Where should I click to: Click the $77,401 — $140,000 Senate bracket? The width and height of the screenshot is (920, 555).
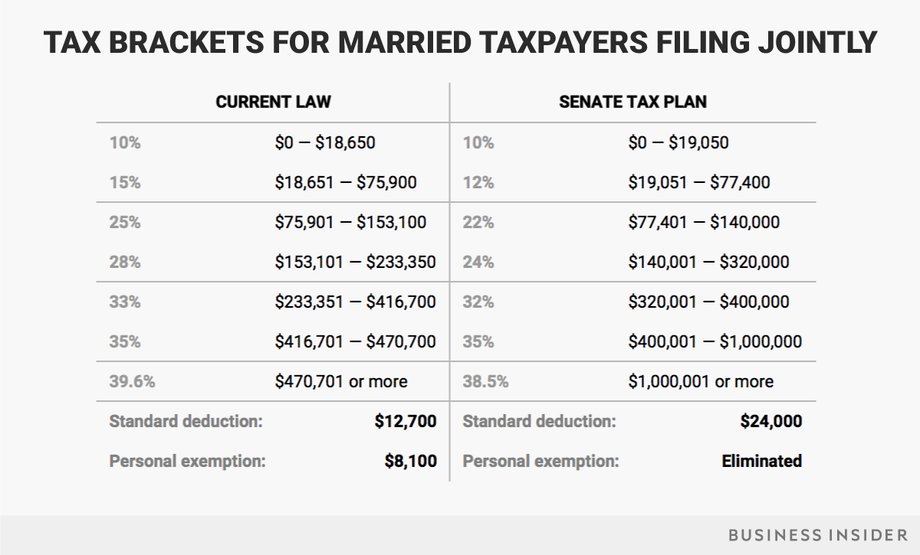[703, 222]
